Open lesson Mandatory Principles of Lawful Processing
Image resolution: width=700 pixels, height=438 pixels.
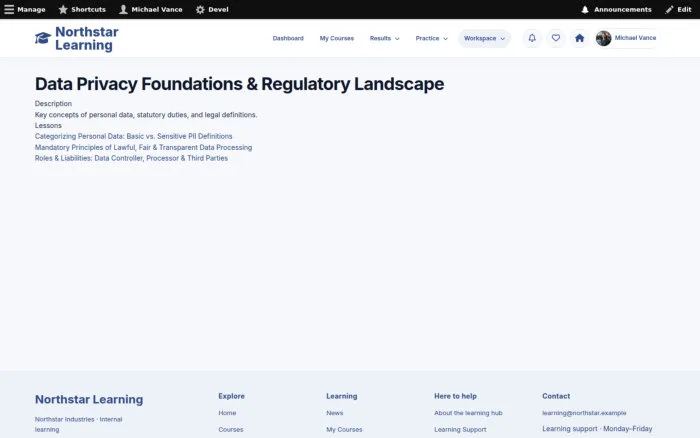pos(143,147)
